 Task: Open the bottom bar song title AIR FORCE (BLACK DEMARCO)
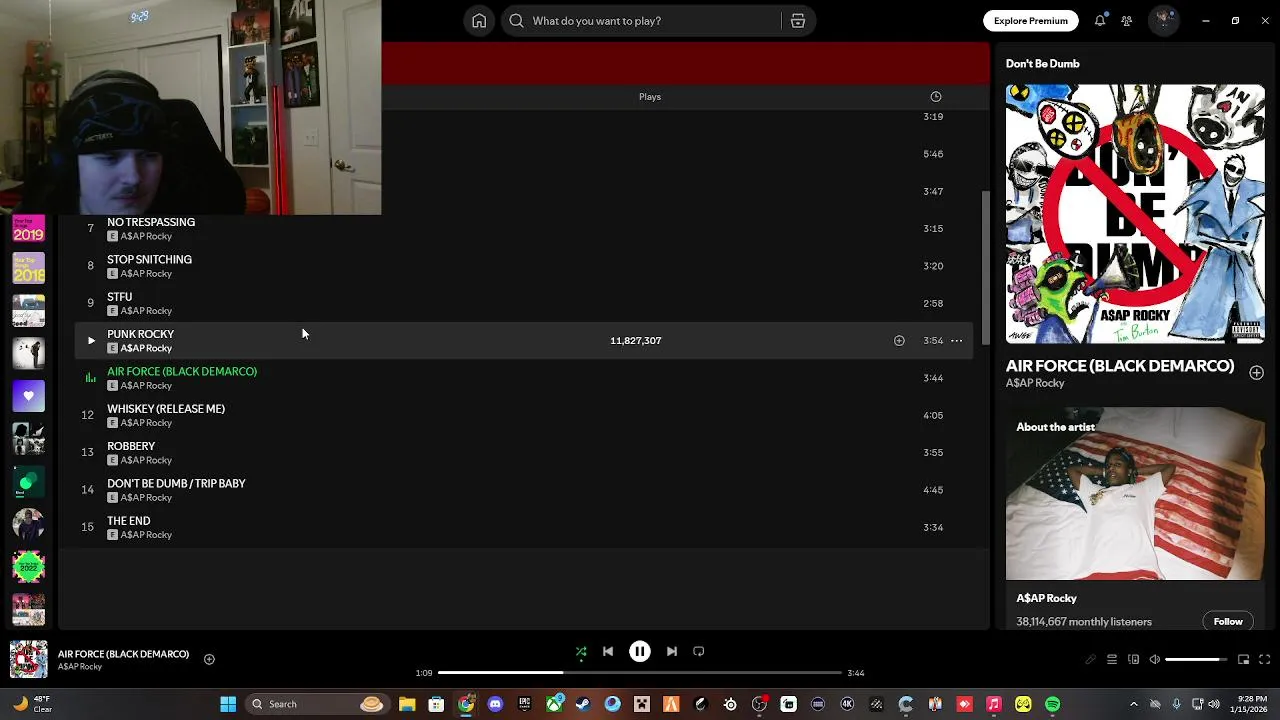coord(123,654)
